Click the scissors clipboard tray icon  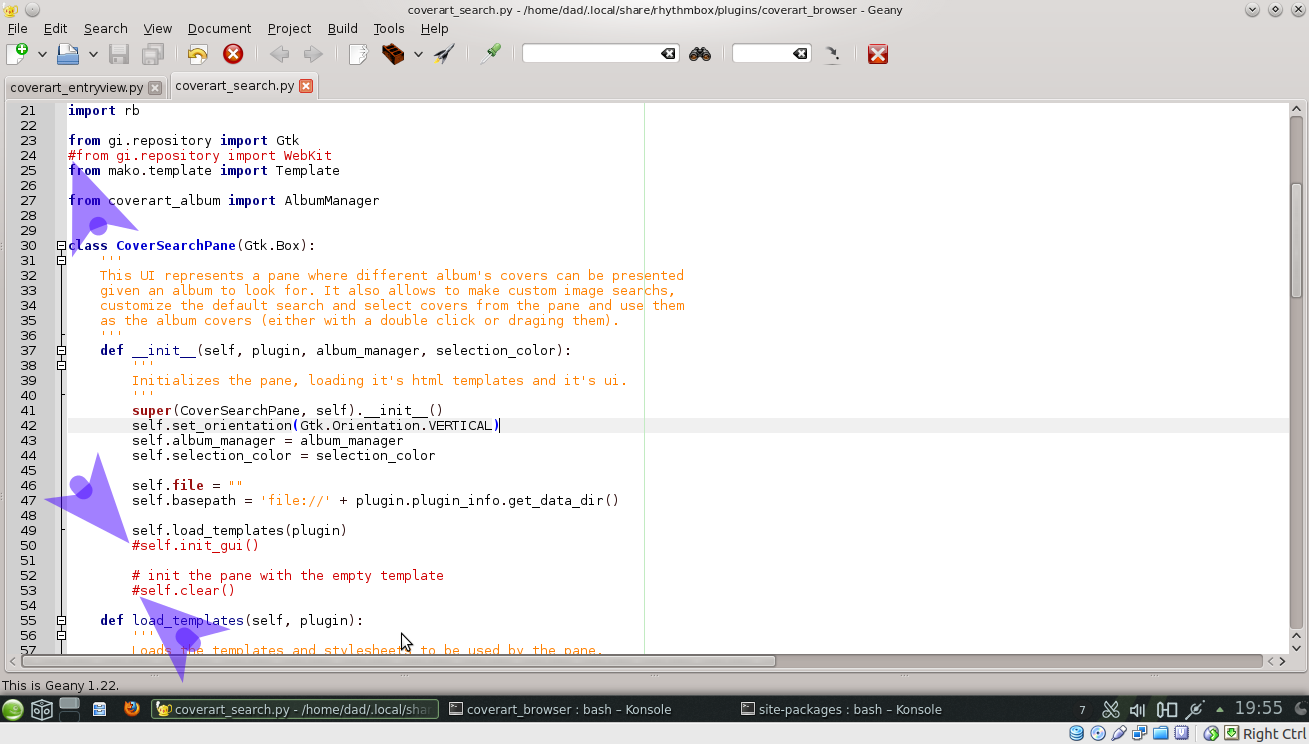1110,710
